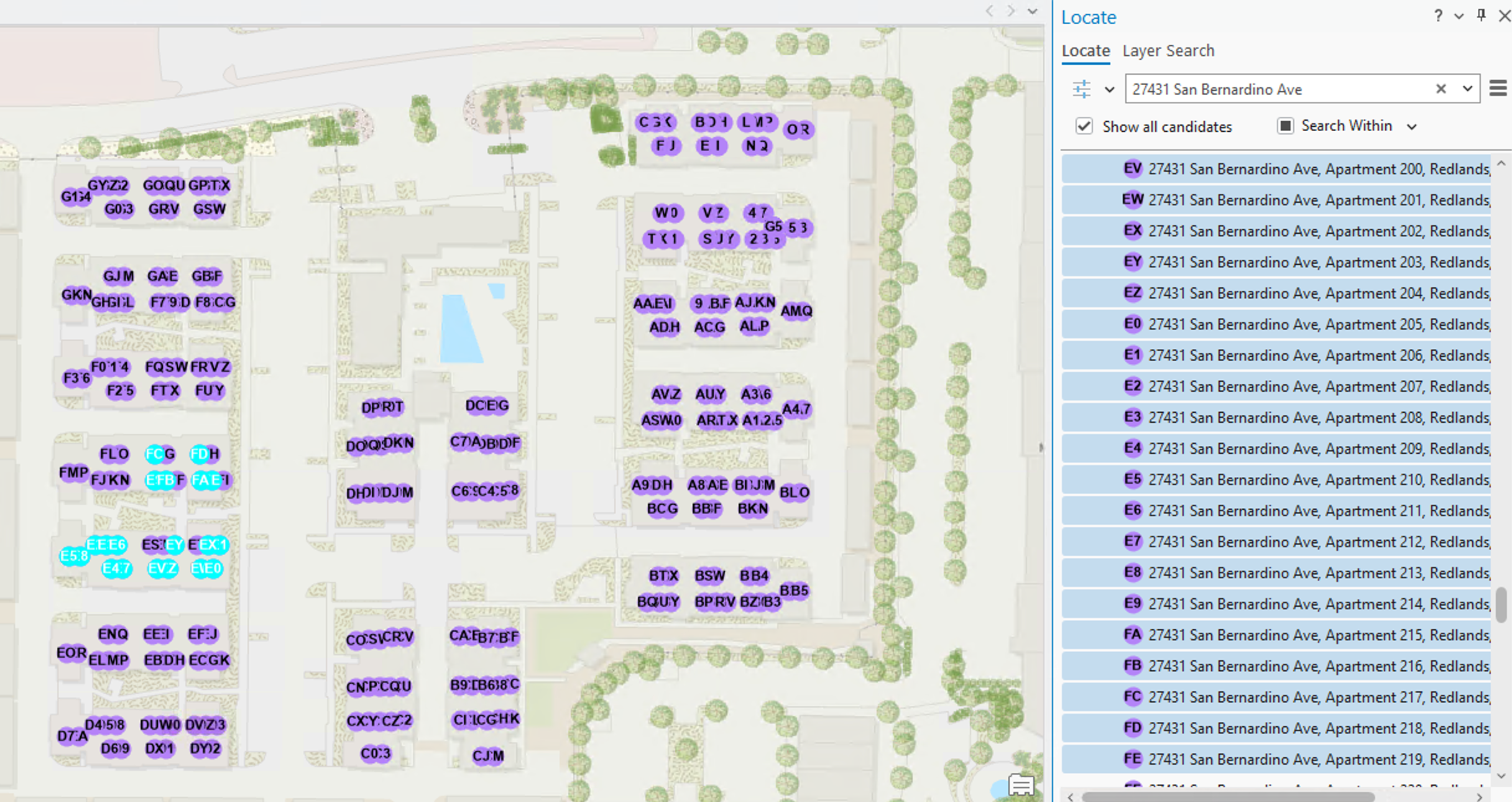Open the search history dropdown in the search box
Screen dimensions: 1512x802
1467,89
